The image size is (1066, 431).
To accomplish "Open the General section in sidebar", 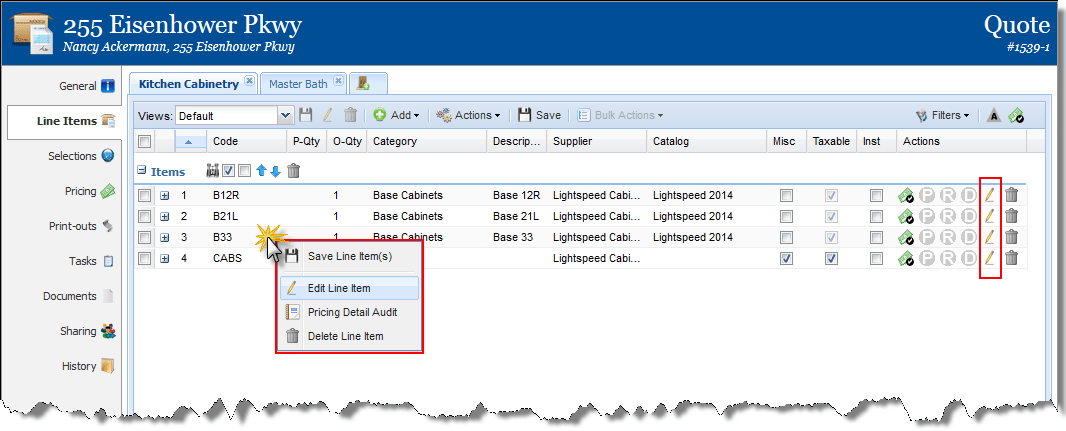I will tap(86, 86).
